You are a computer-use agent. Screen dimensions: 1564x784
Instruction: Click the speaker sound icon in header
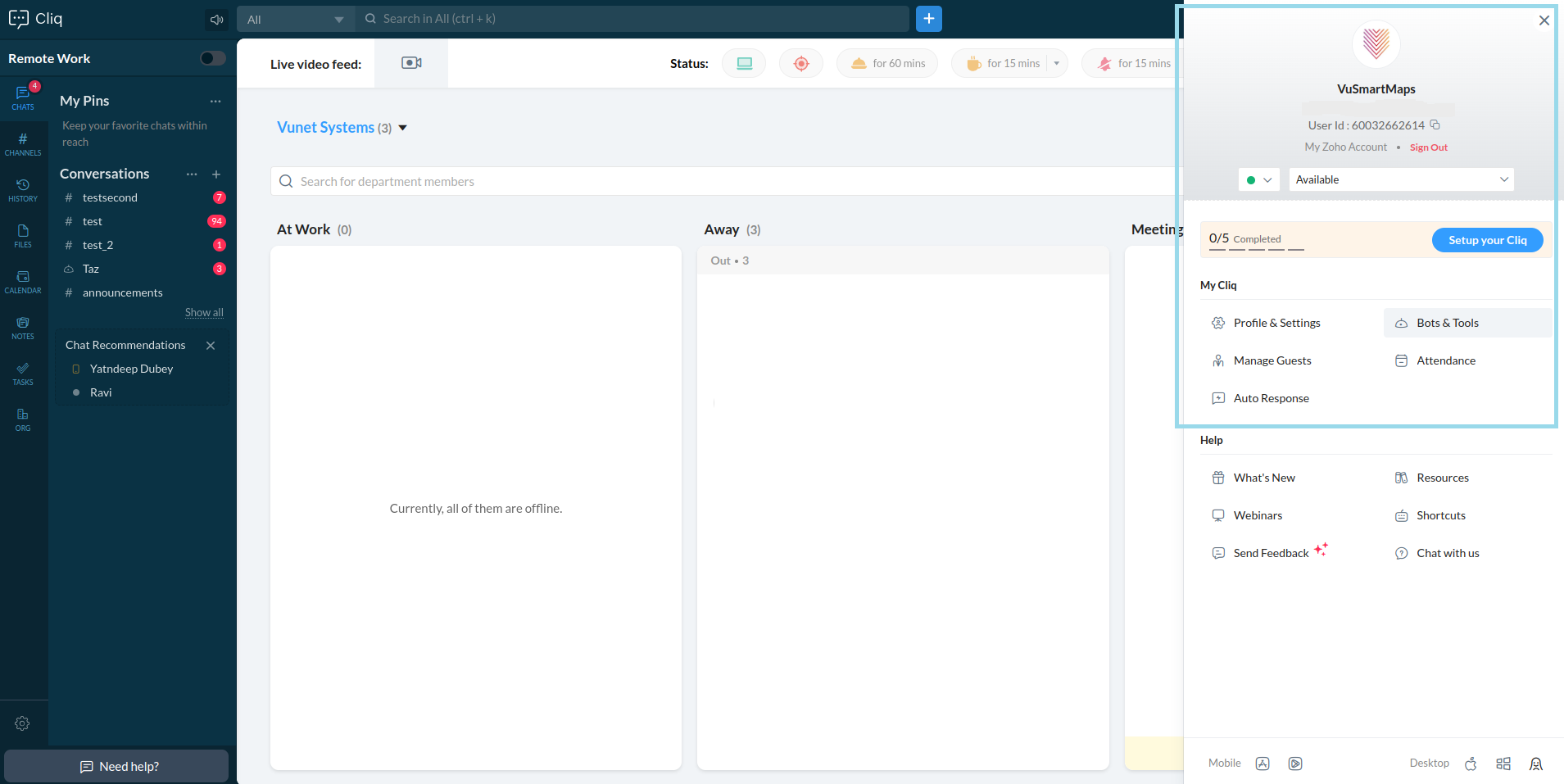tap(216, 20)
